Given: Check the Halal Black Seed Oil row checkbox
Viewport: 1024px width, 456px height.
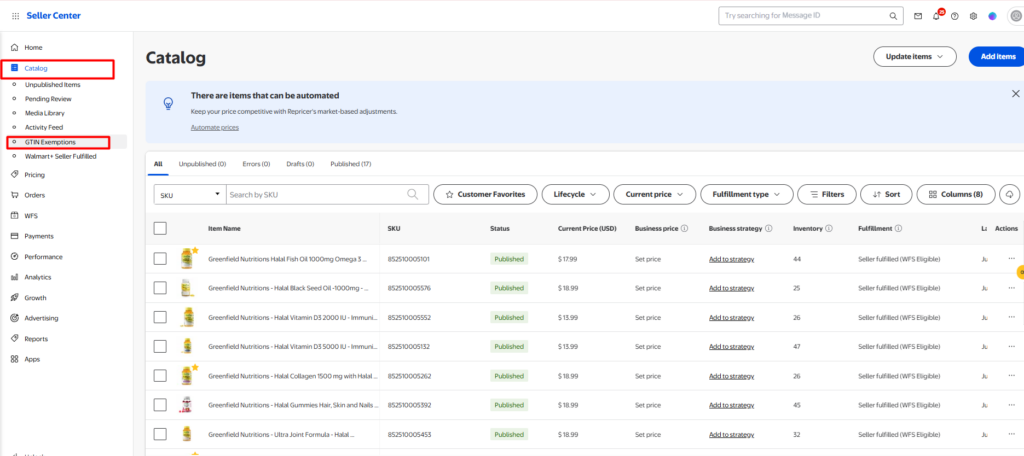Looking at the screenshot, I should [x=160, y=287].
